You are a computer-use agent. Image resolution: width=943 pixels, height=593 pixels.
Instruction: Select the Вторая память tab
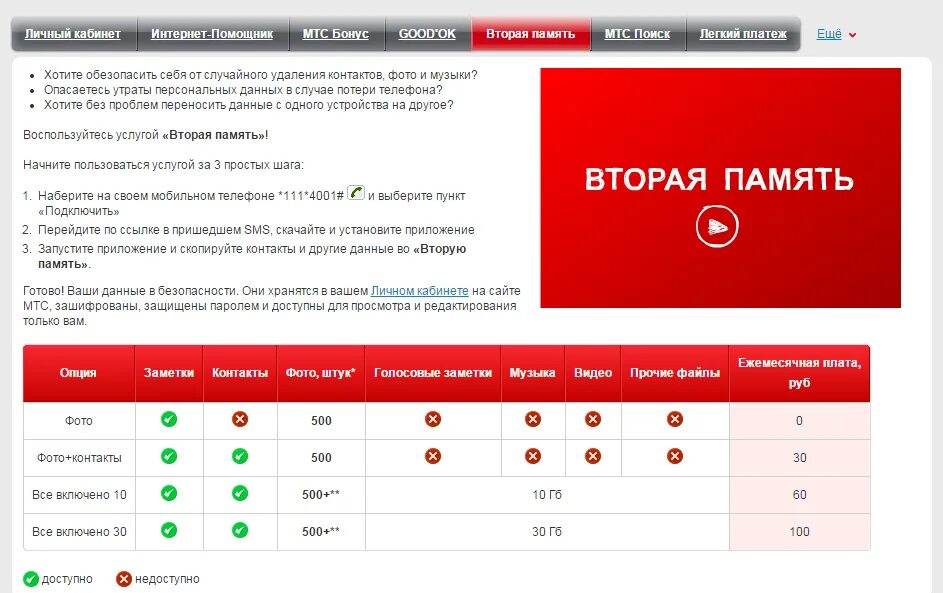[x=530, y=34]
